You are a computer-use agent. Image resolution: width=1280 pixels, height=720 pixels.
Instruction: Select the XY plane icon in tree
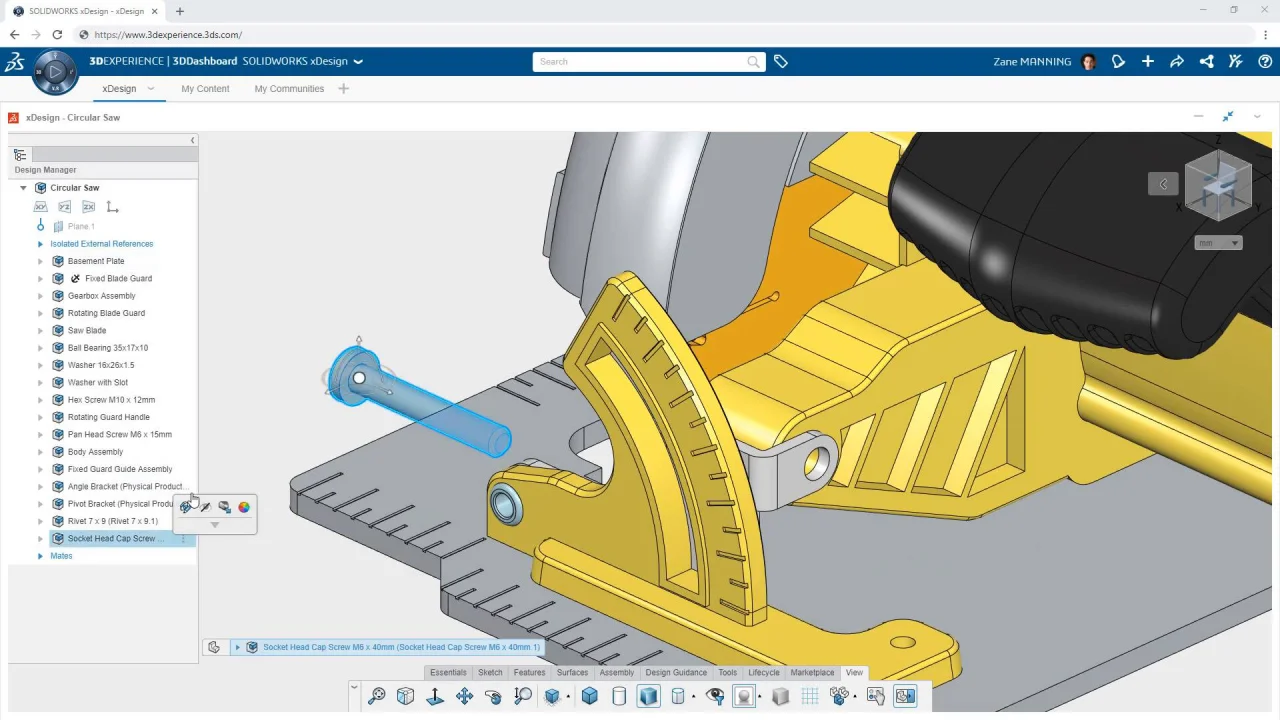point(40,207)
